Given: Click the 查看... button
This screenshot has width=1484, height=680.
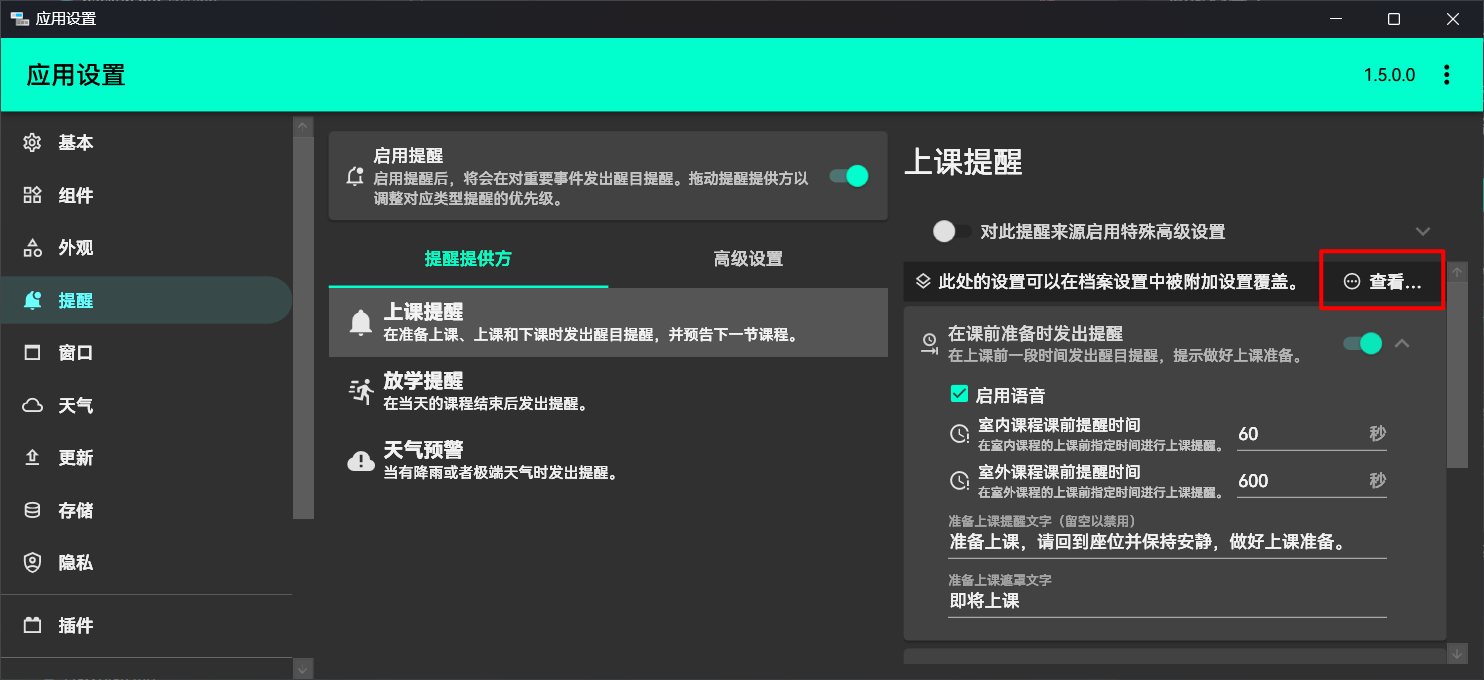Looking at the screenshot, I should tap(1382, 283).
